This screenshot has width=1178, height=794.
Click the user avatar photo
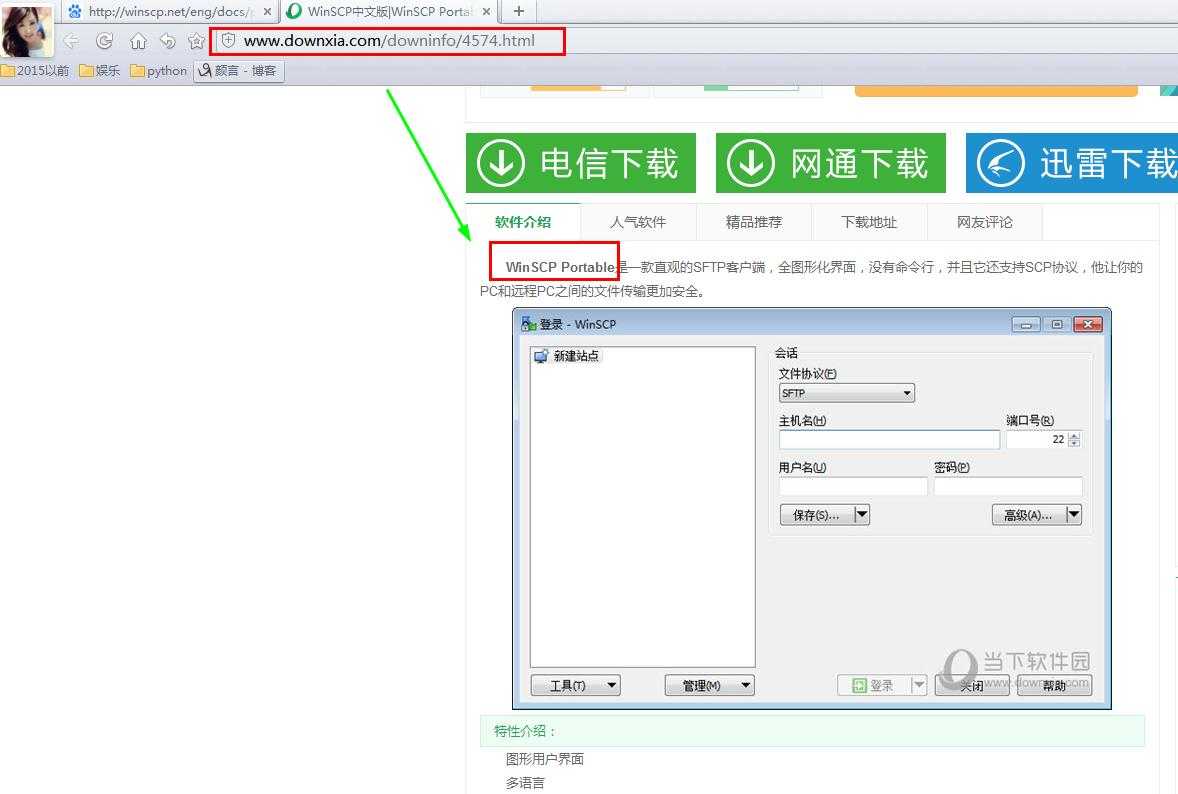pos(27,30)
